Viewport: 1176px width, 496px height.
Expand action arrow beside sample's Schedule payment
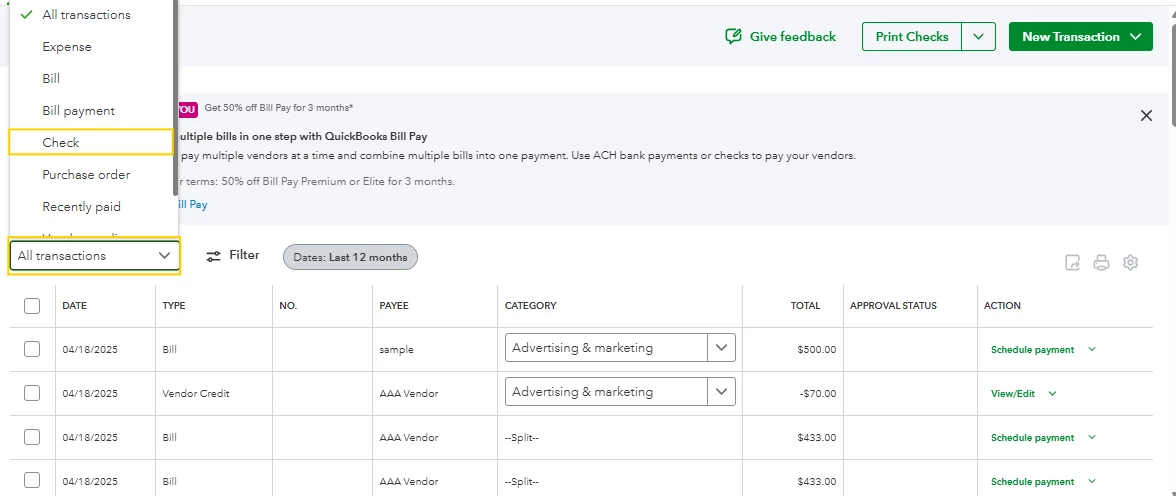tap(1092, 350)
